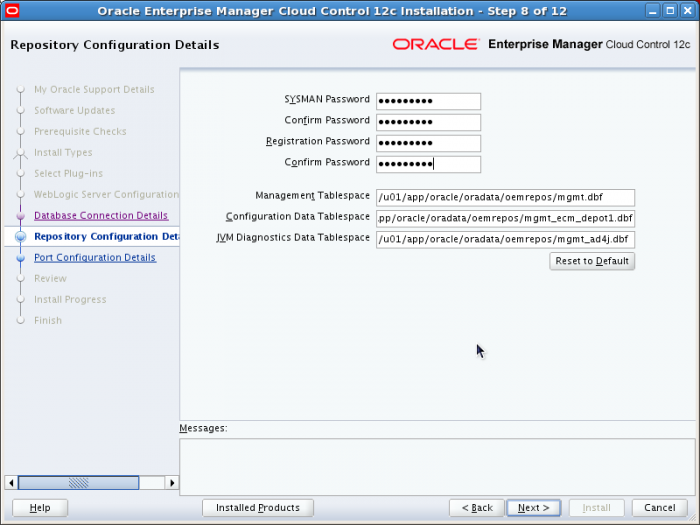Click the Port Configuration Details step bullet
700x525 pixels.
(21, 258)
